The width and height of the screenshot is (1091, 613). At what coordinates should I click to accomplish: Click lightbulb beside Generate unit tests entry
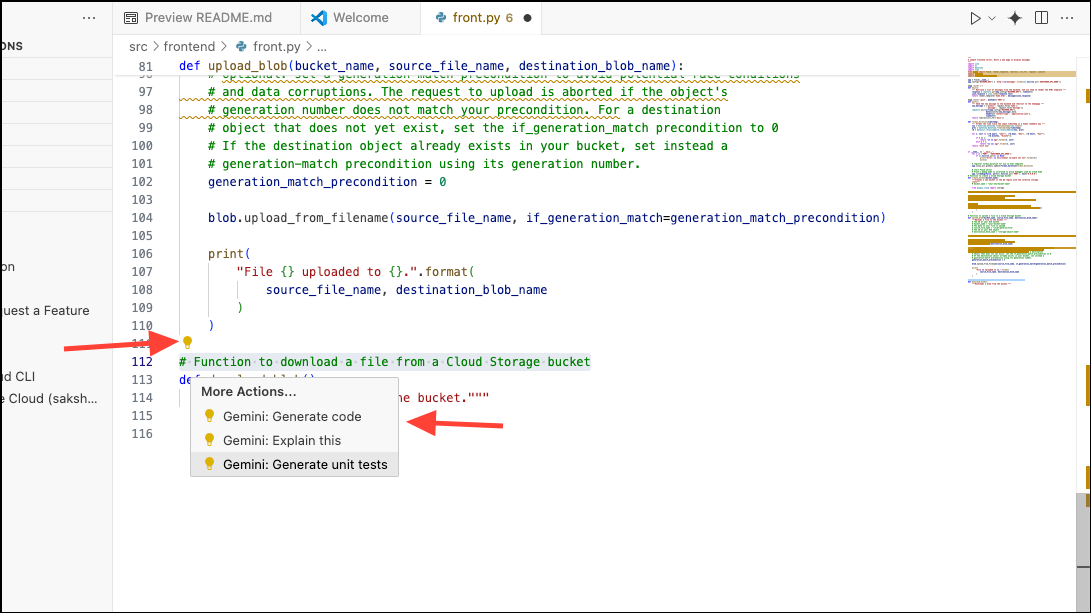tap(209, 463)
